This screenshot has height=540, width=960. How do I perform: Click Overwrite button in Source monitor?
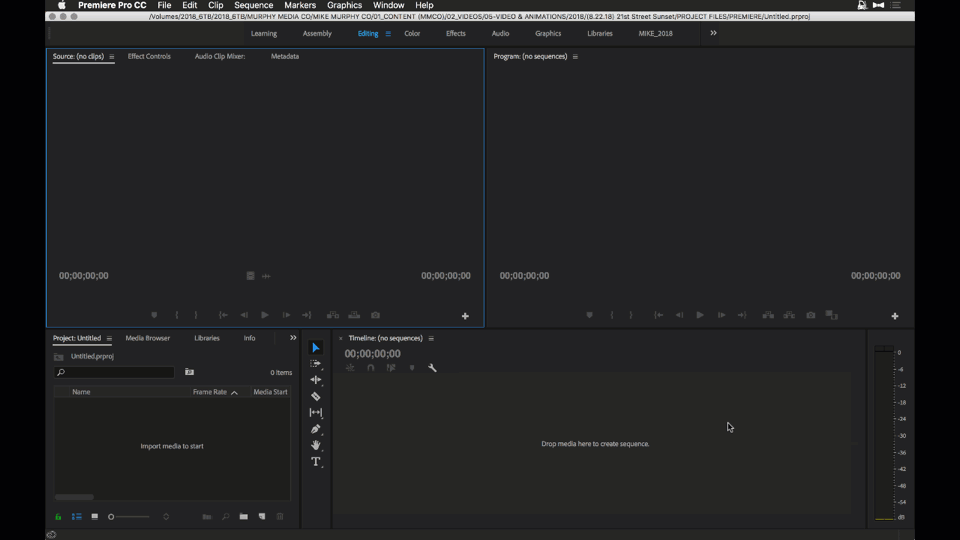point(354,315)
